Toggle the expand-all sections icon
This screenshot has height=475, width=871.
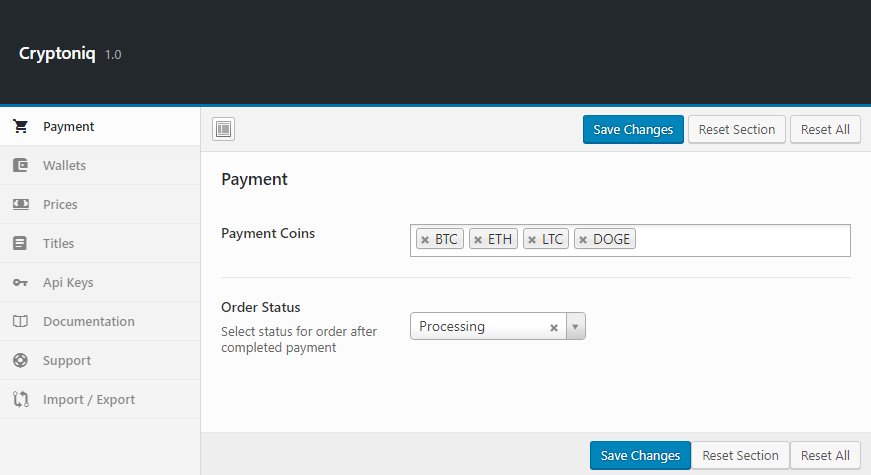[224, 129]
